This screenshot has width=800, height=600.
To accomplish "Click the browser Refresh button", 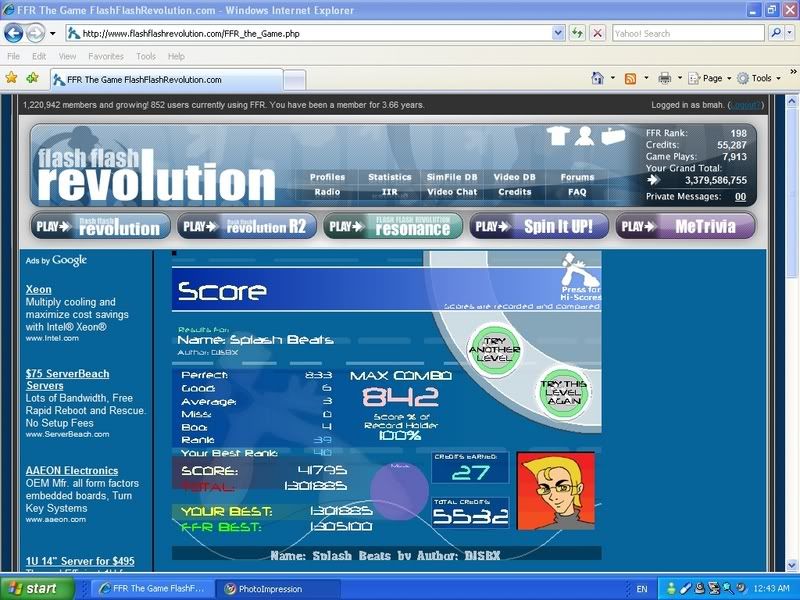I will click(578, 33).
